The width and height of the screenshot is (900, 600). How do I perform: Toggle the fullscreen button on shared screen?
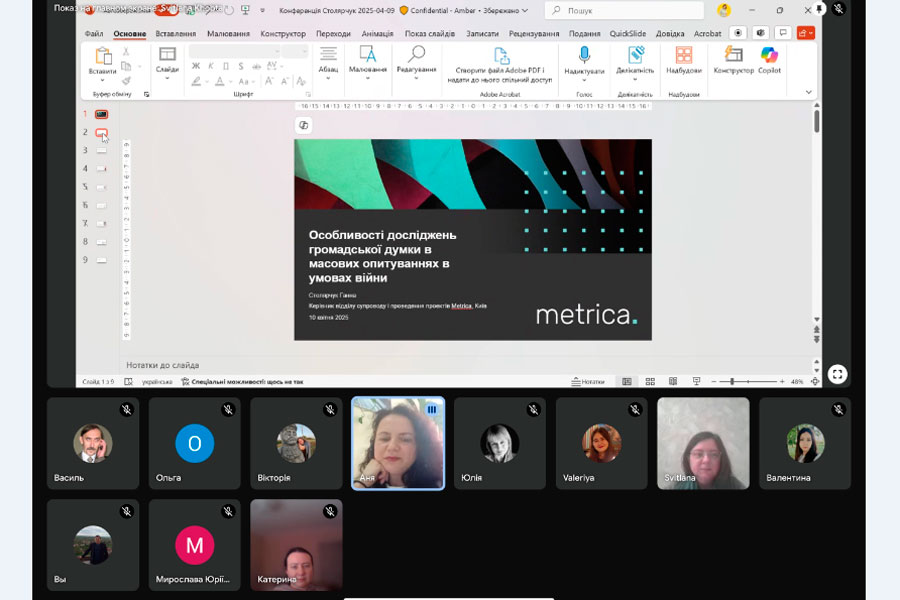tap(838, 374)
